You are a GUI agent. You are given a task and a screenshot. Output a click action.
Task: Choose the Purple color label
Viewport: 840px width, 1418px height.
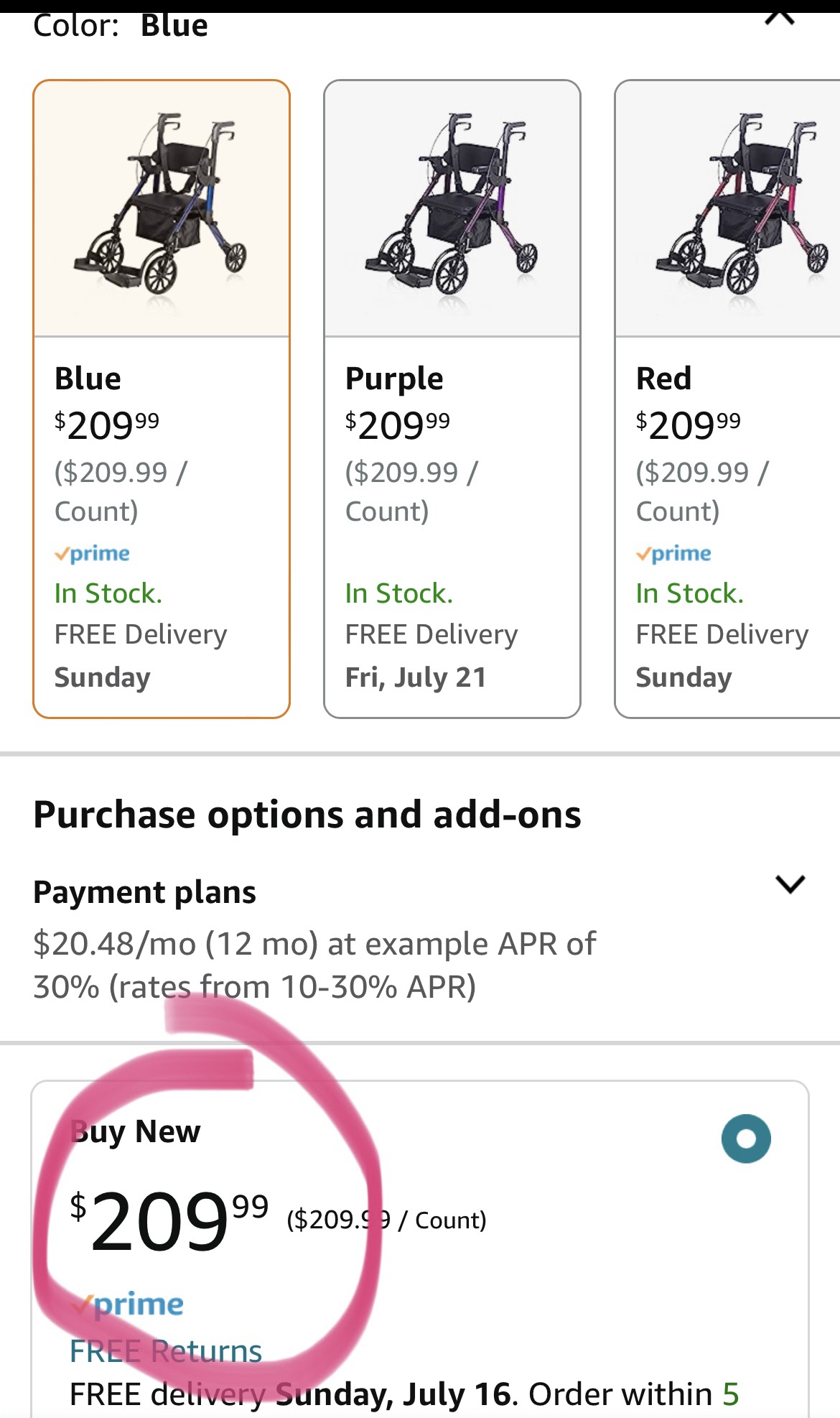click(394, 379)
